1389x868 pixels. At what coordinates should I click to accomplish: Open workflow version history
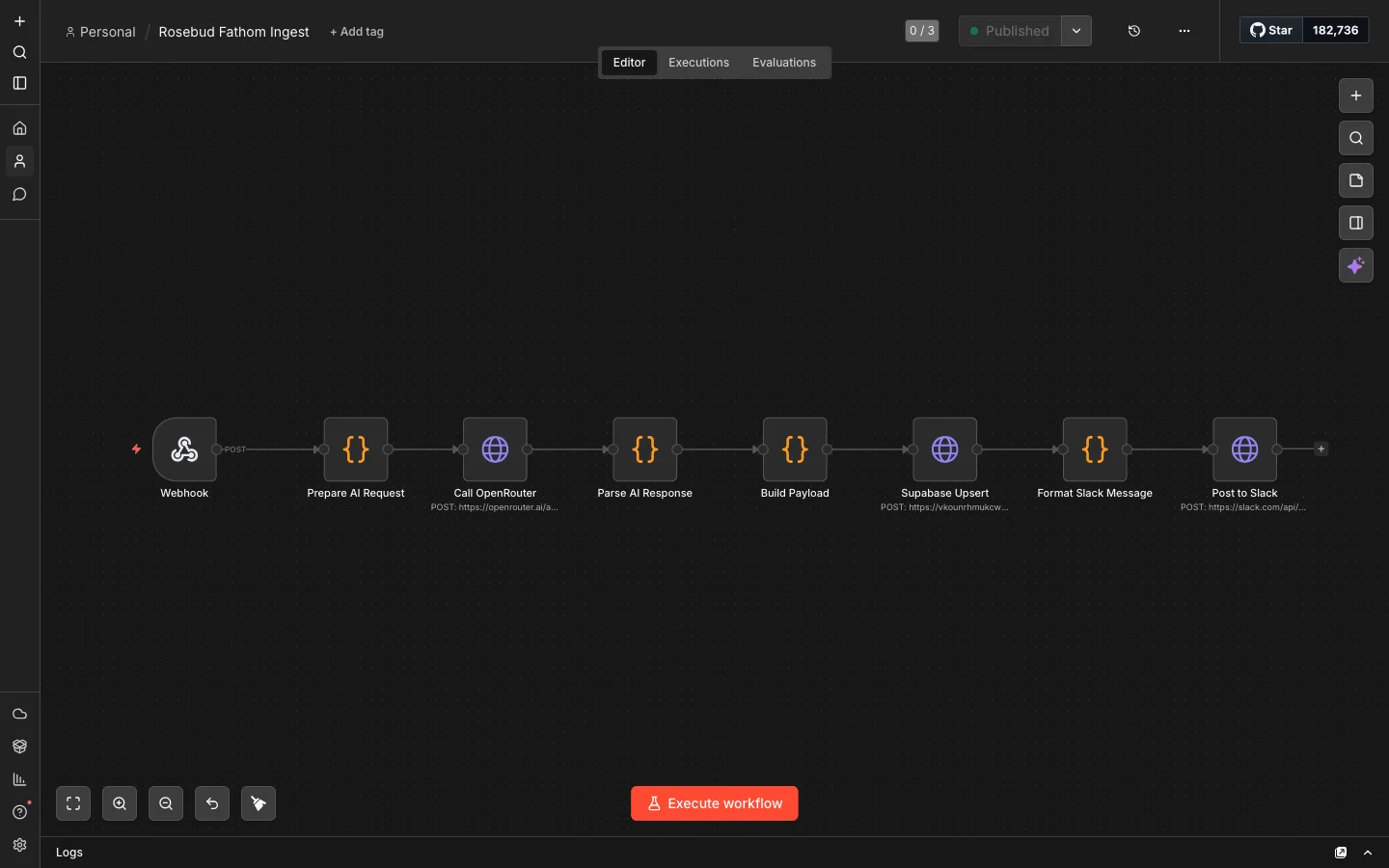point(1134,31)
